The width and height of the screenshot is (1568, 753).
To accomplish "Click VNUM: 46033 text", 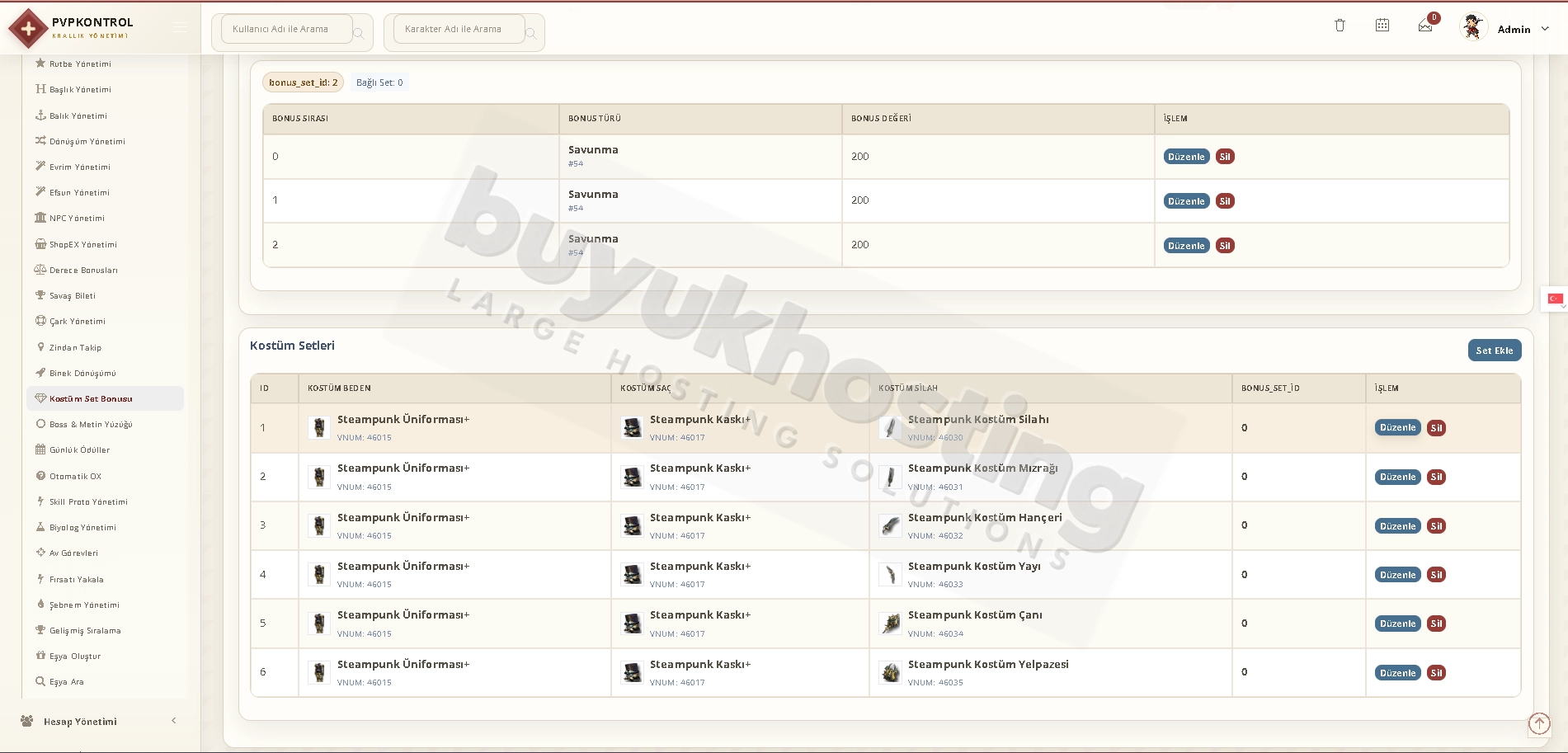I will coord(935,585).
